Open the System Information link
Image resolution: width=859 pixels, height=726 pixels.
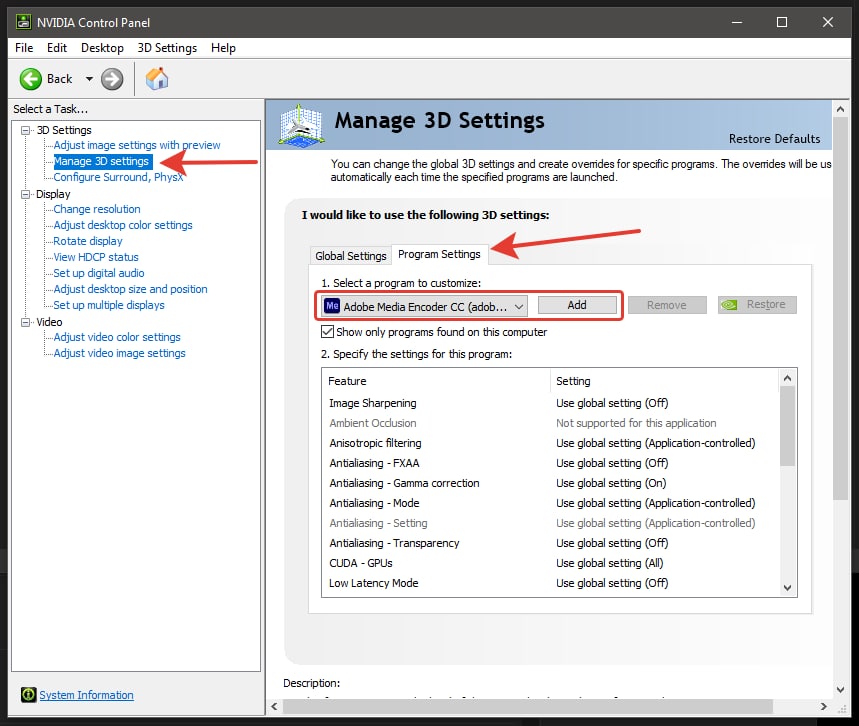(86, 695)
